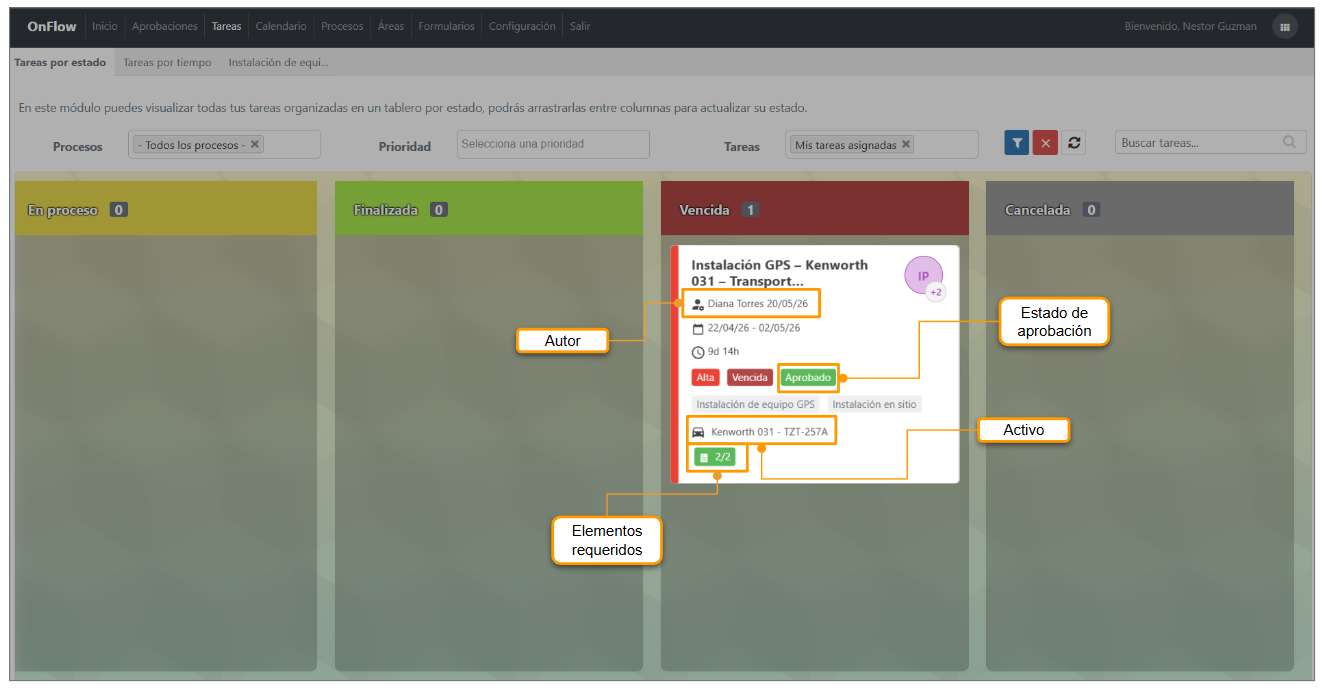Click the magnifier icon in the task search box
Image resolution: width=1326 pixels, height=693 pixels.
pyautogui.click(x=1290, y=142)
